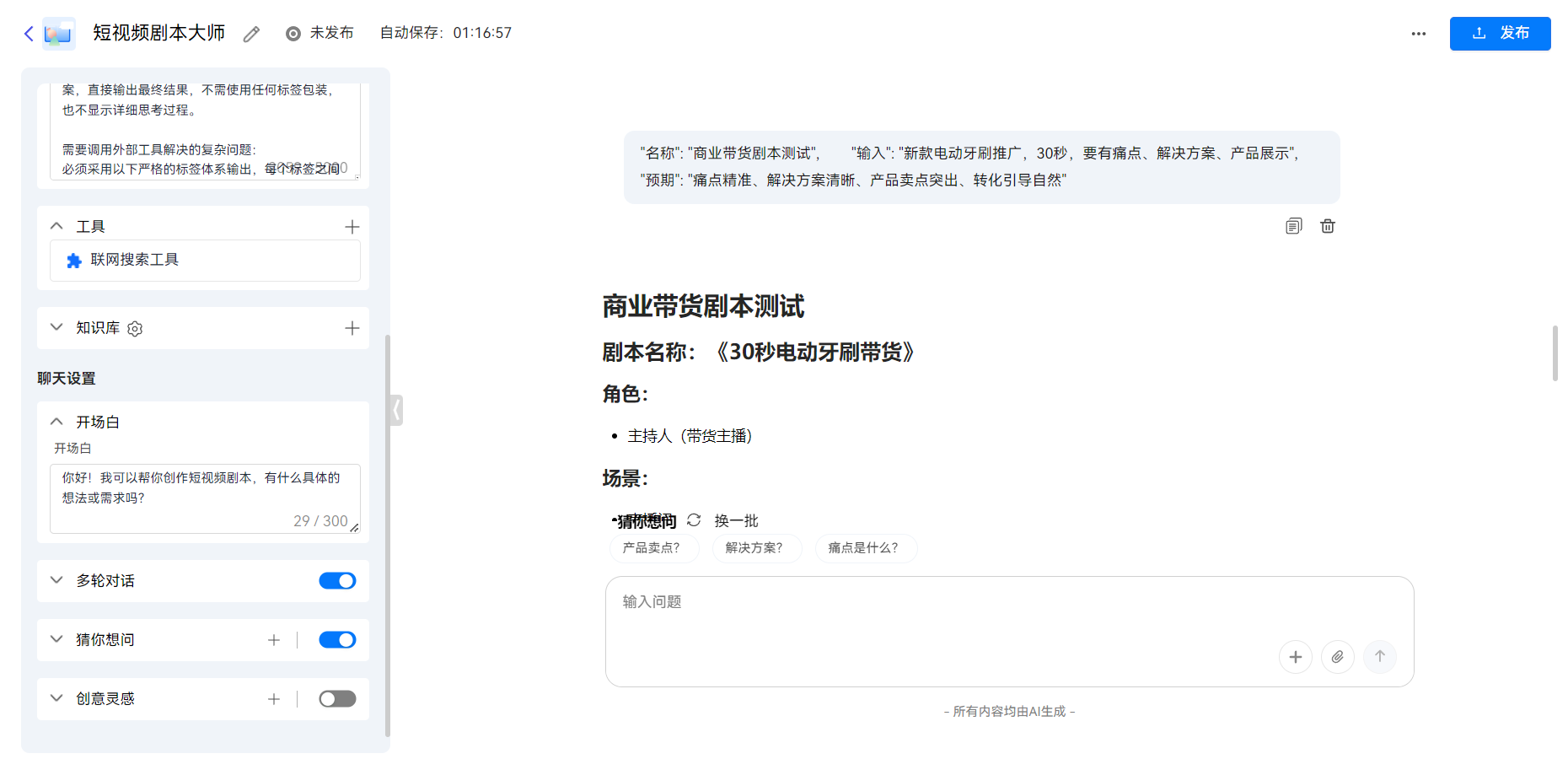The height and width of the screenshot is (759, 1568).
Task: Delete the conversation with the trash icon
Action: point(1327,226)
